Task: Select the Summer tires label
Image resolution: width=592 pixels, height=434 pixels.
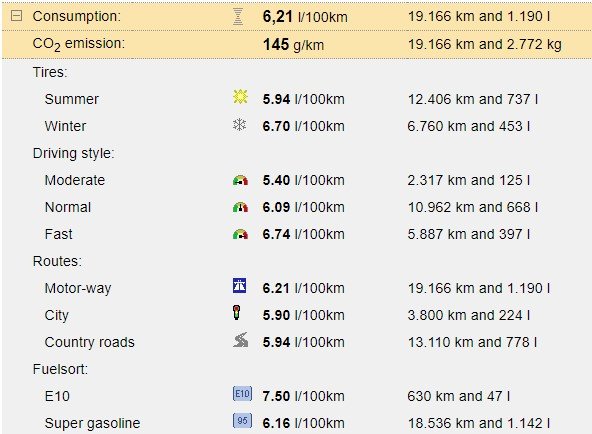Action: [72, 99]
